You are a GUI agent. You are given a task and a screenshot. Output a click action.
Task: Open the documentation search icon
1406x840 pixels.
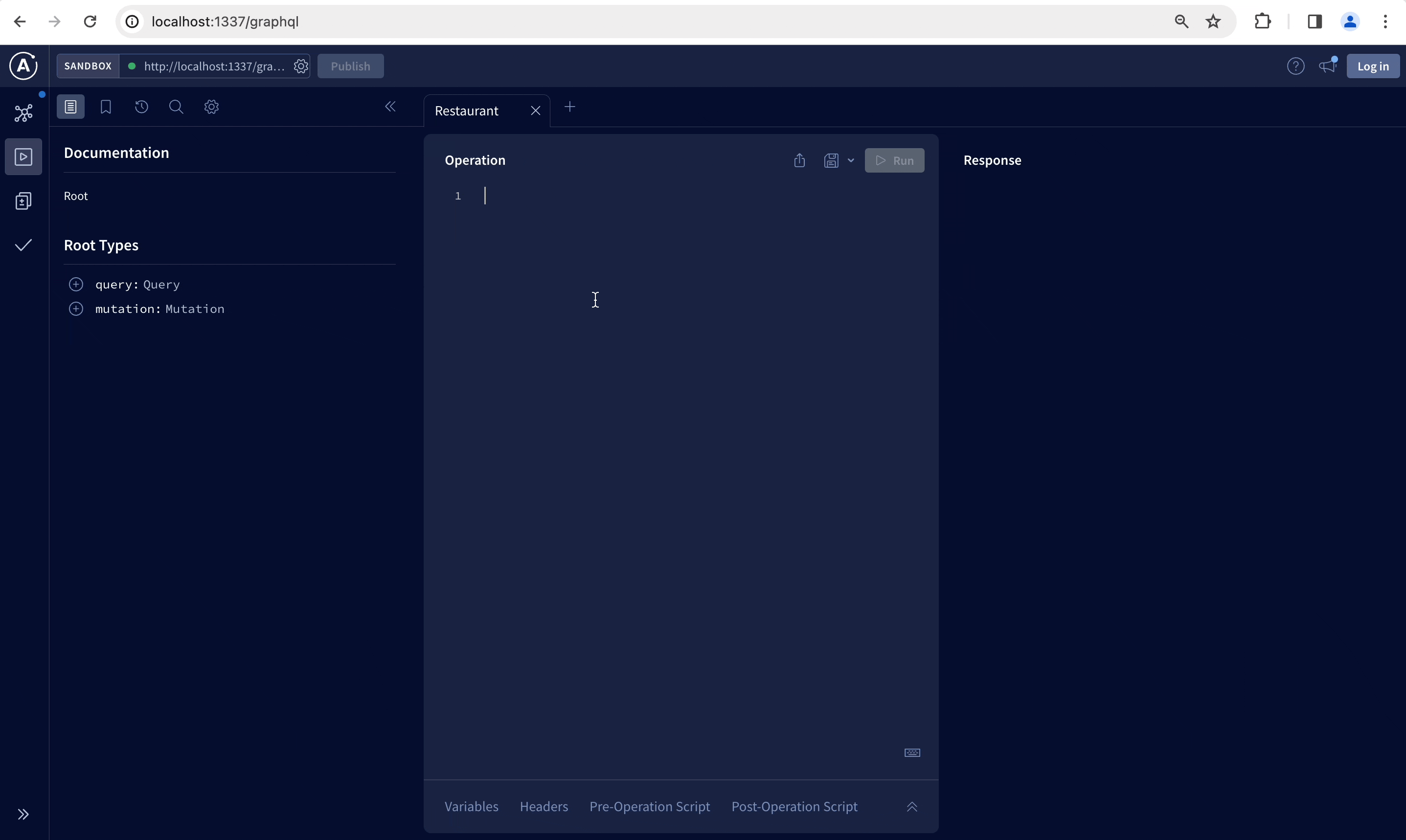coord(176,107)
